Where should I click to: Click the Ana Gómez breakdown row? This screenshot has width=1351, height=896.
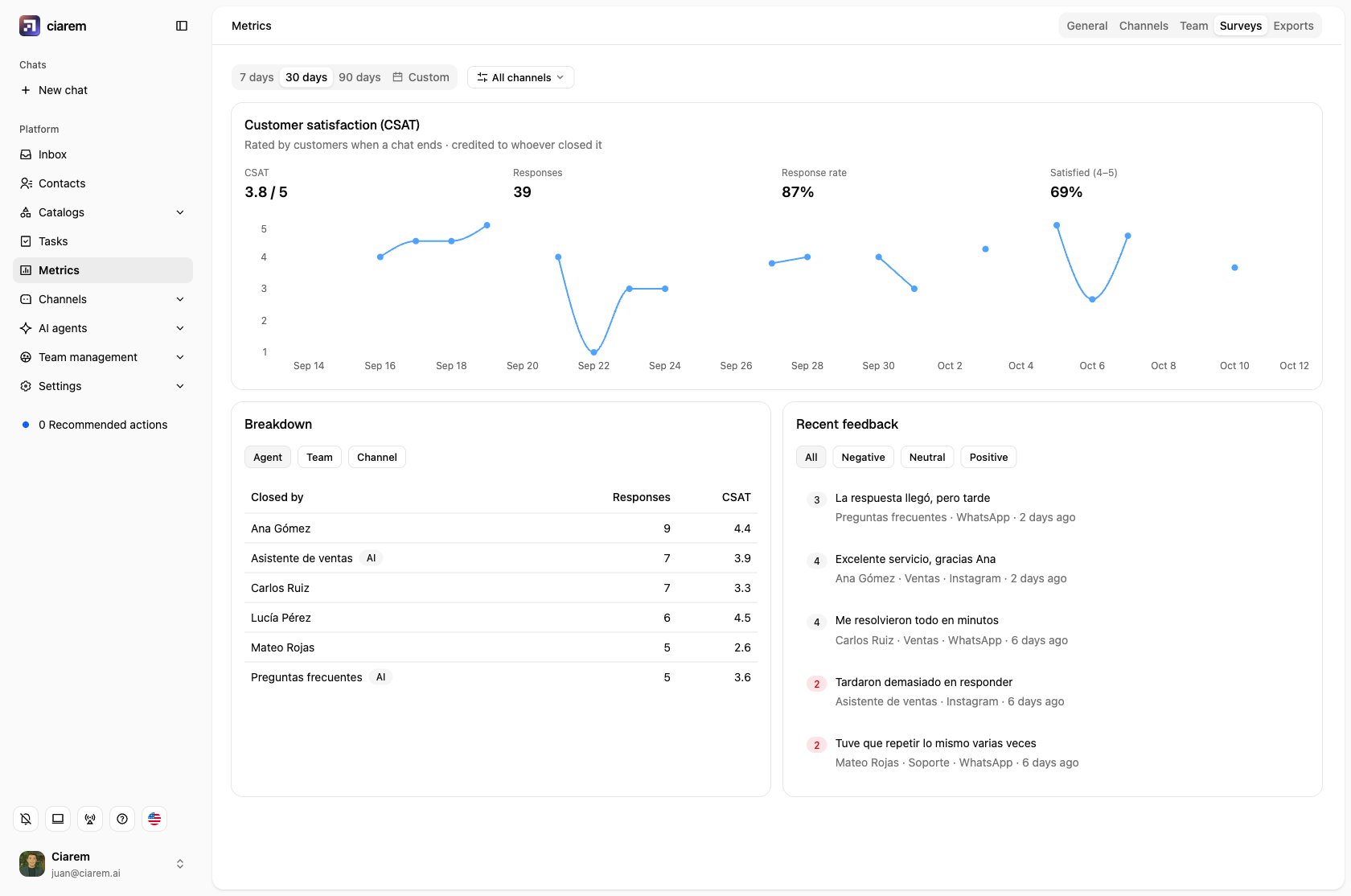(501, 528)
